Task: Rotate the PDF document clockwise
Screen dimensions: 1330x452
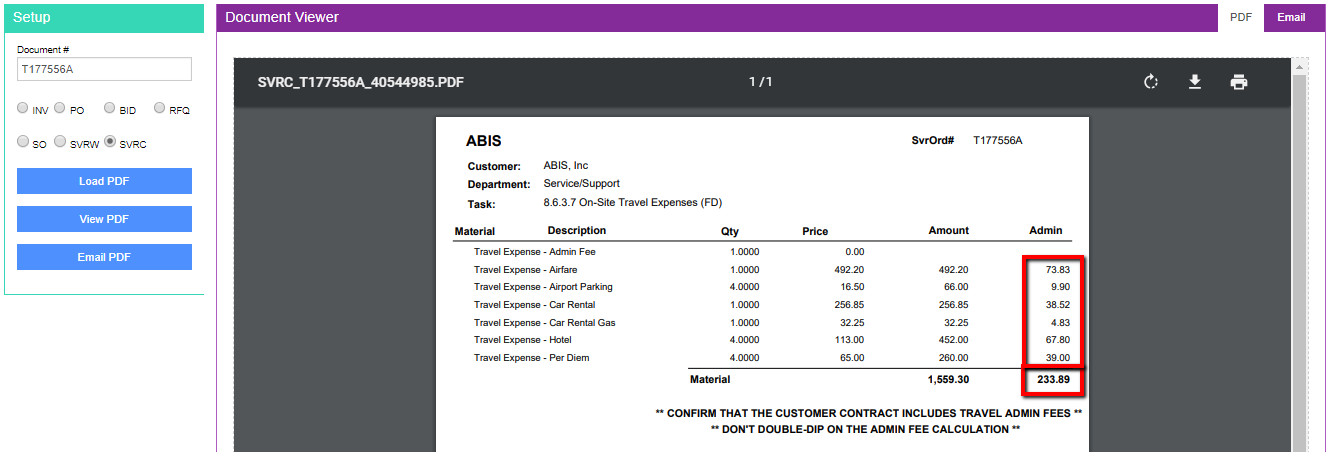Action: (x=1151, y=82)
